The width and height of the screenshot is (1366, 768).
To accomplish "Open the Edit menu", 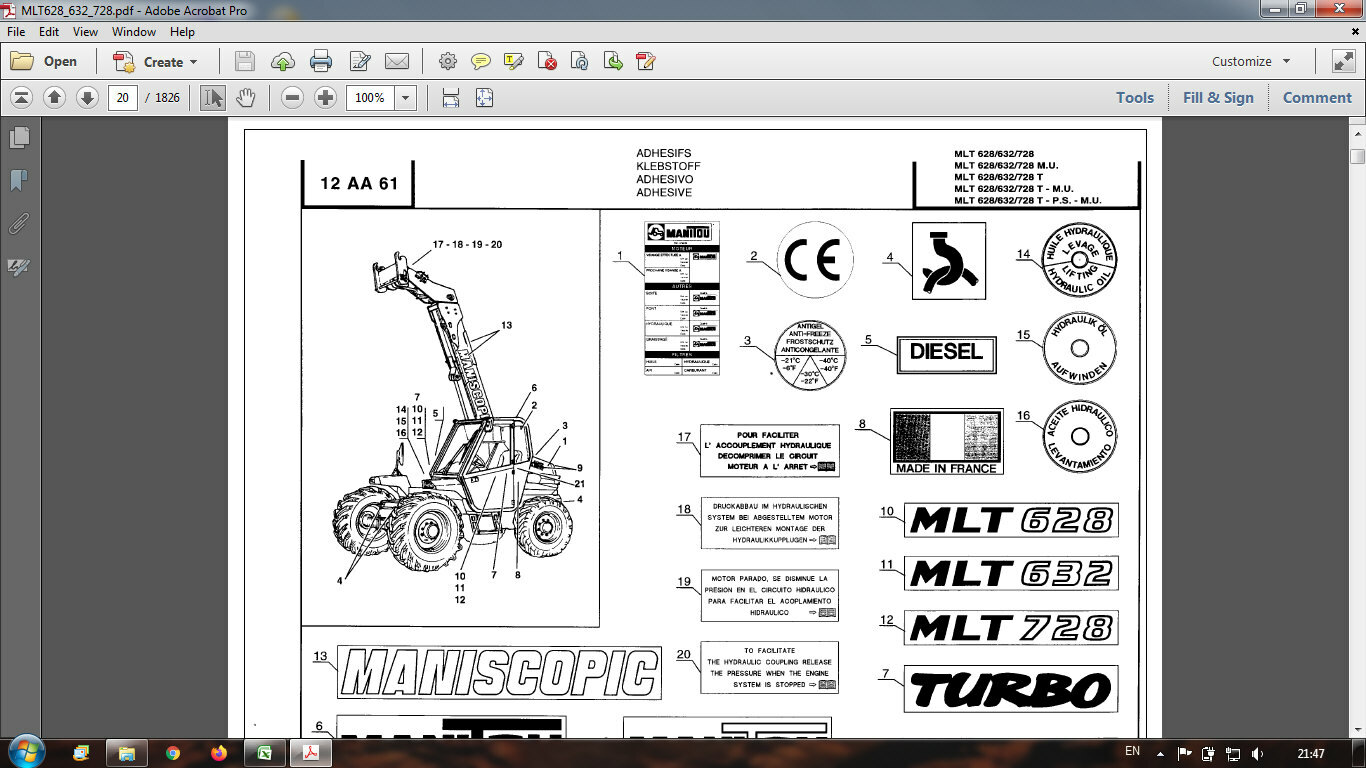I will tap(49, 31).
